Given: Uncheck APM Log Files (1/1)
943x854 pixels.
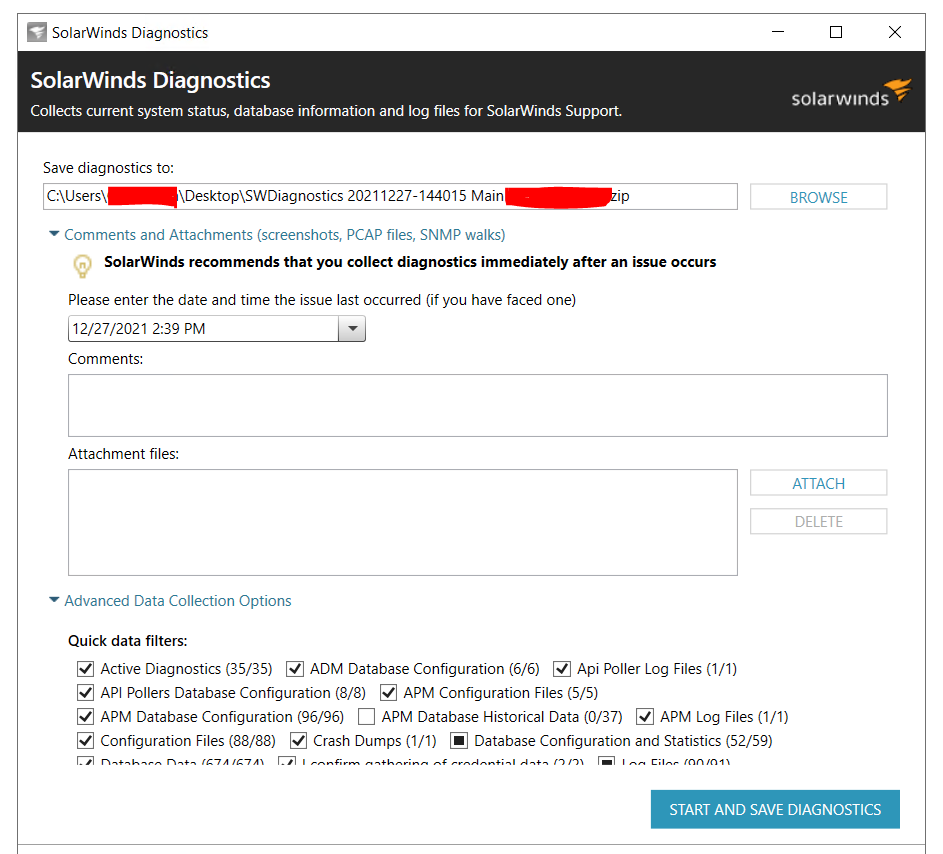Looking at the screenshot, I should point(645,717).
